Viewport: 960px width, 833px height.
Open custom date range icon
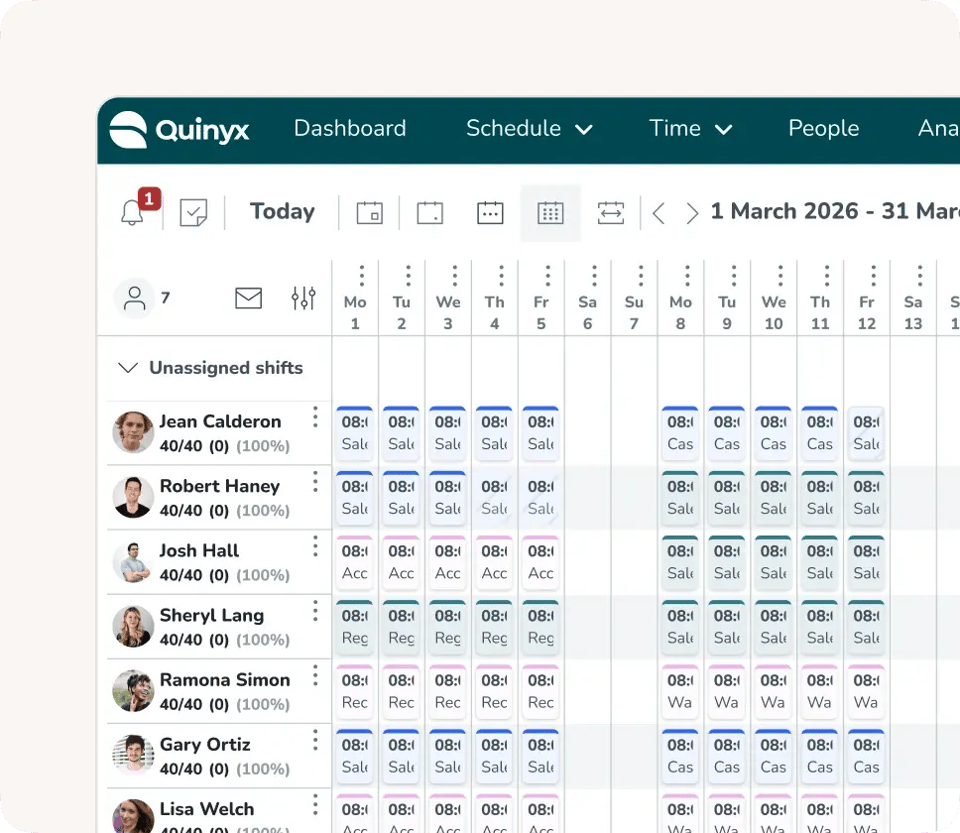[611, 213]
